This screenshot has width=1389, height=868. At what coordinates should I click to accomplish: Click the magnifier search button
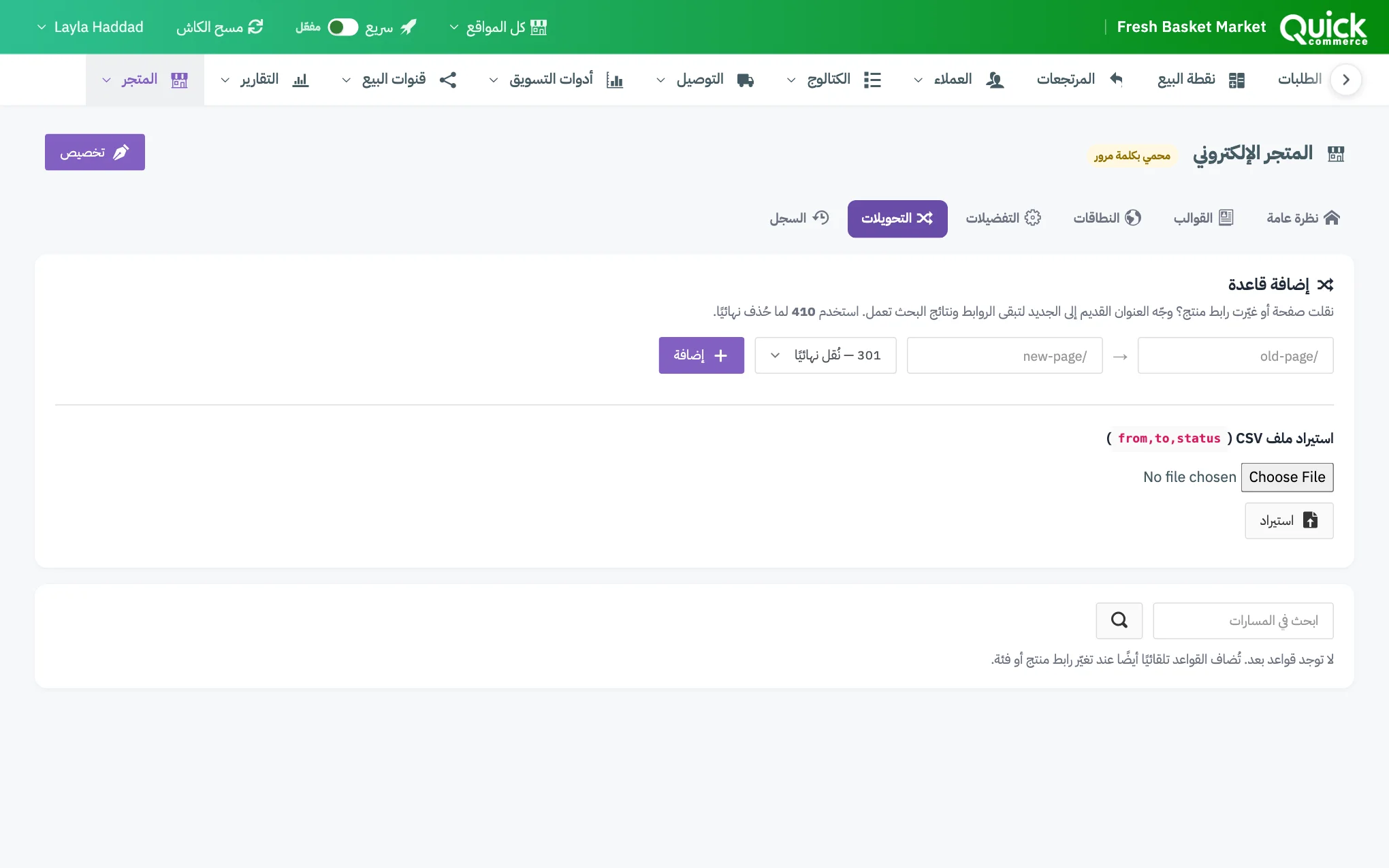pyautogui.click(x=1119, y=620)
